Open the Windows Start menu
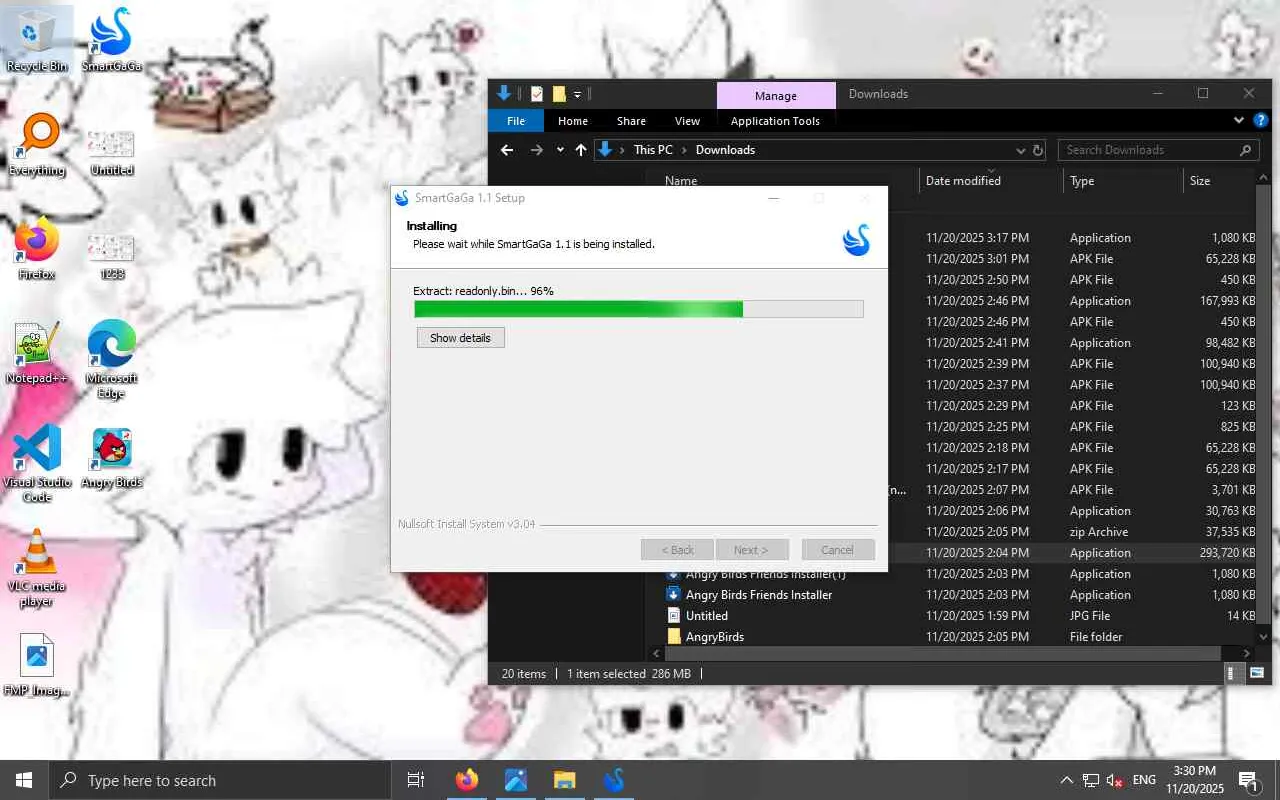 click(24, 780)
